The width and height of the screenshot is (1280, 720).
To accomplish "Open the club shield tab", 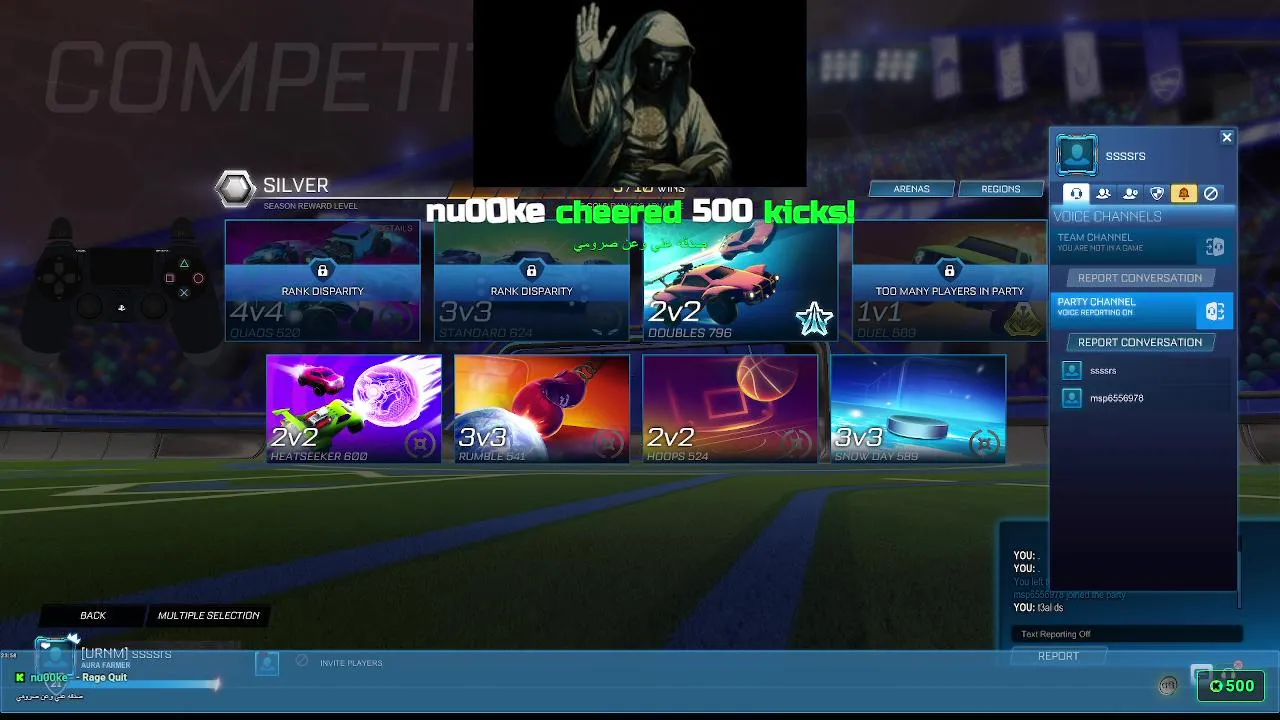I will (x=1157, y=193).
